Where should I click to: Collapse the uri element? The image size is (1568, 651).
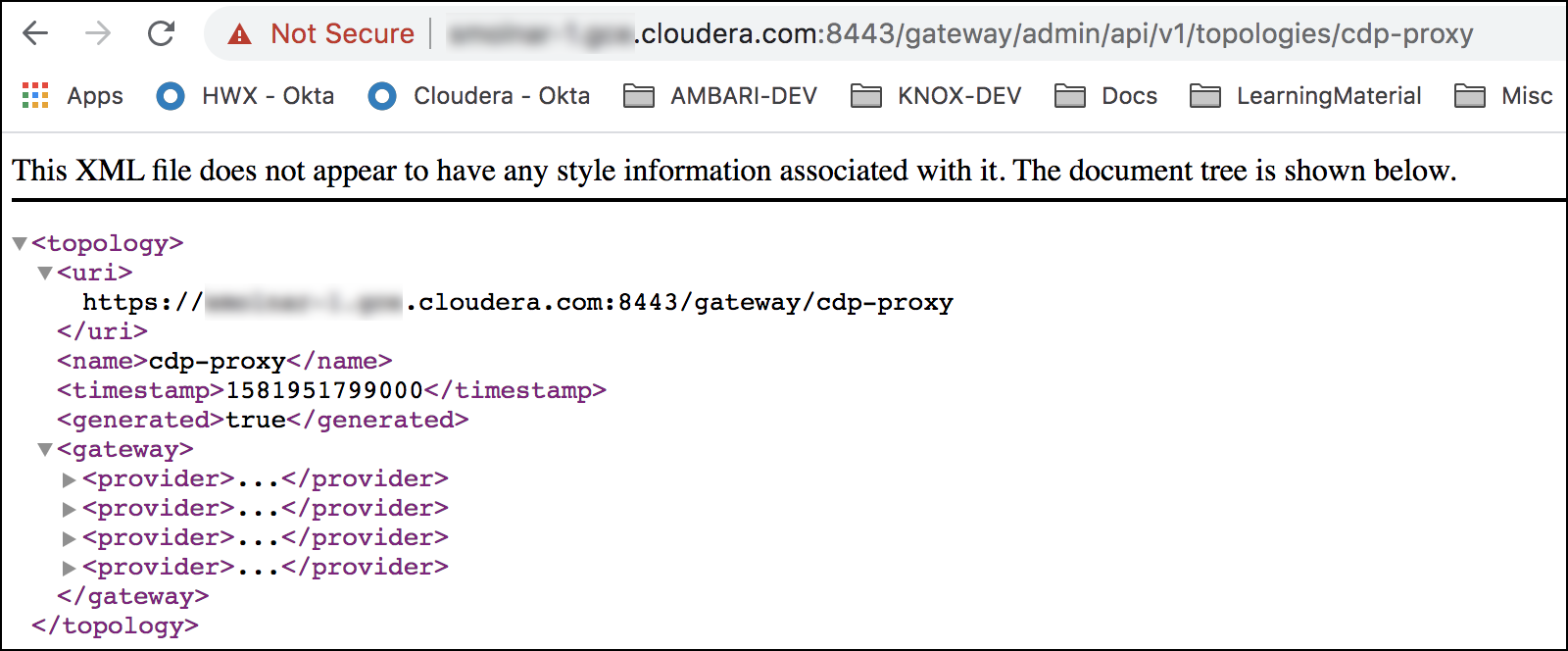click(x=45, y=273)
